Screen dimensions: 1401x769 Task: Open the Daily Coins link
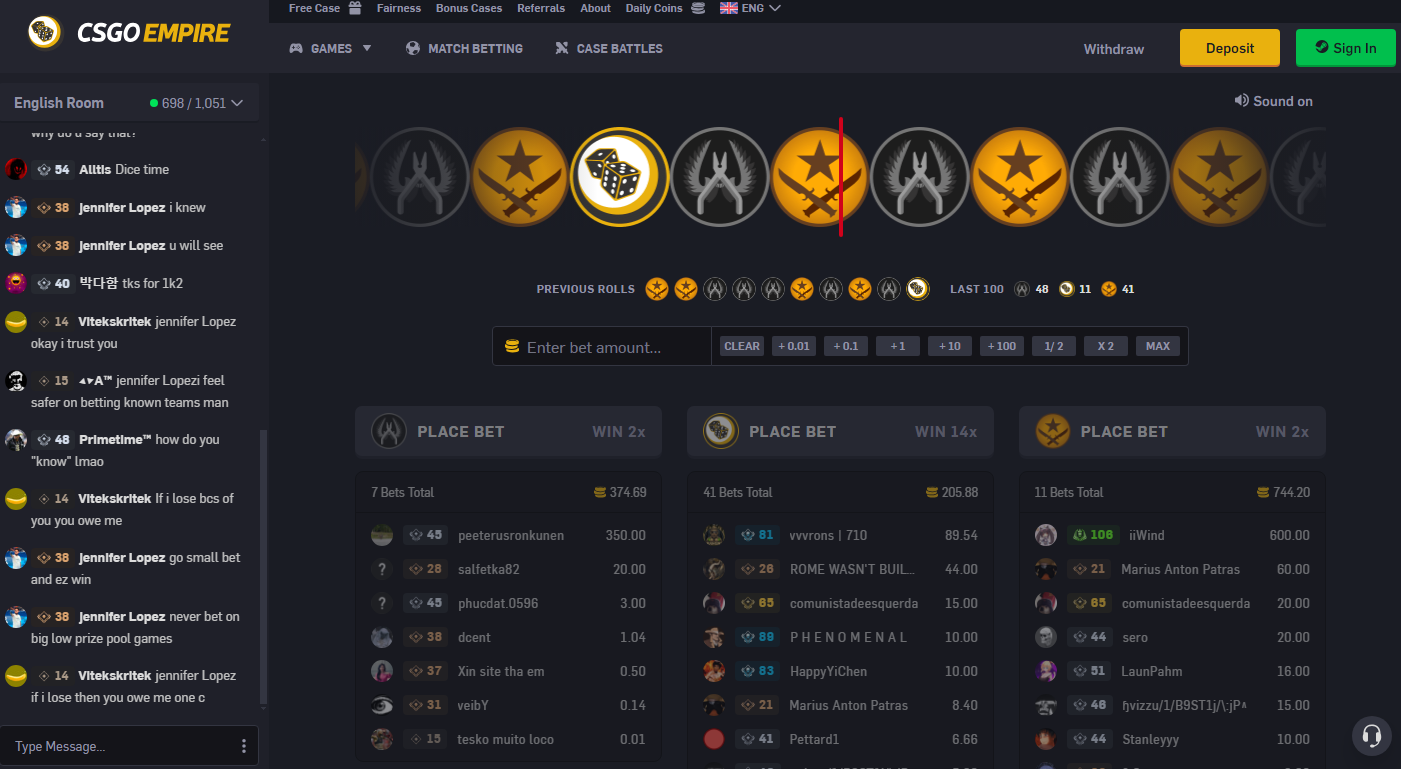coord(654,8)
